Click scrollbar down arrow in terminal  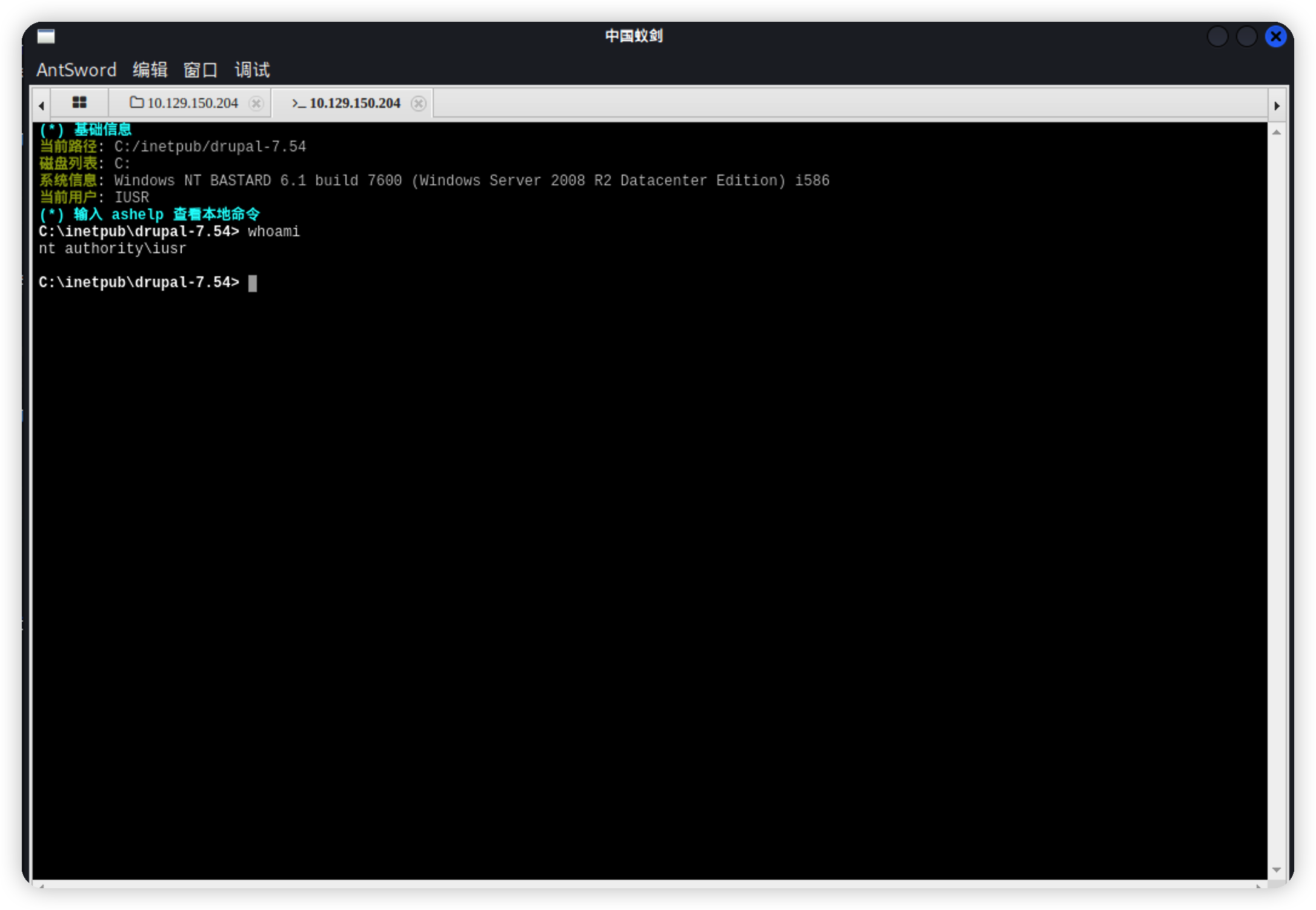click(x=1277, y=870)
